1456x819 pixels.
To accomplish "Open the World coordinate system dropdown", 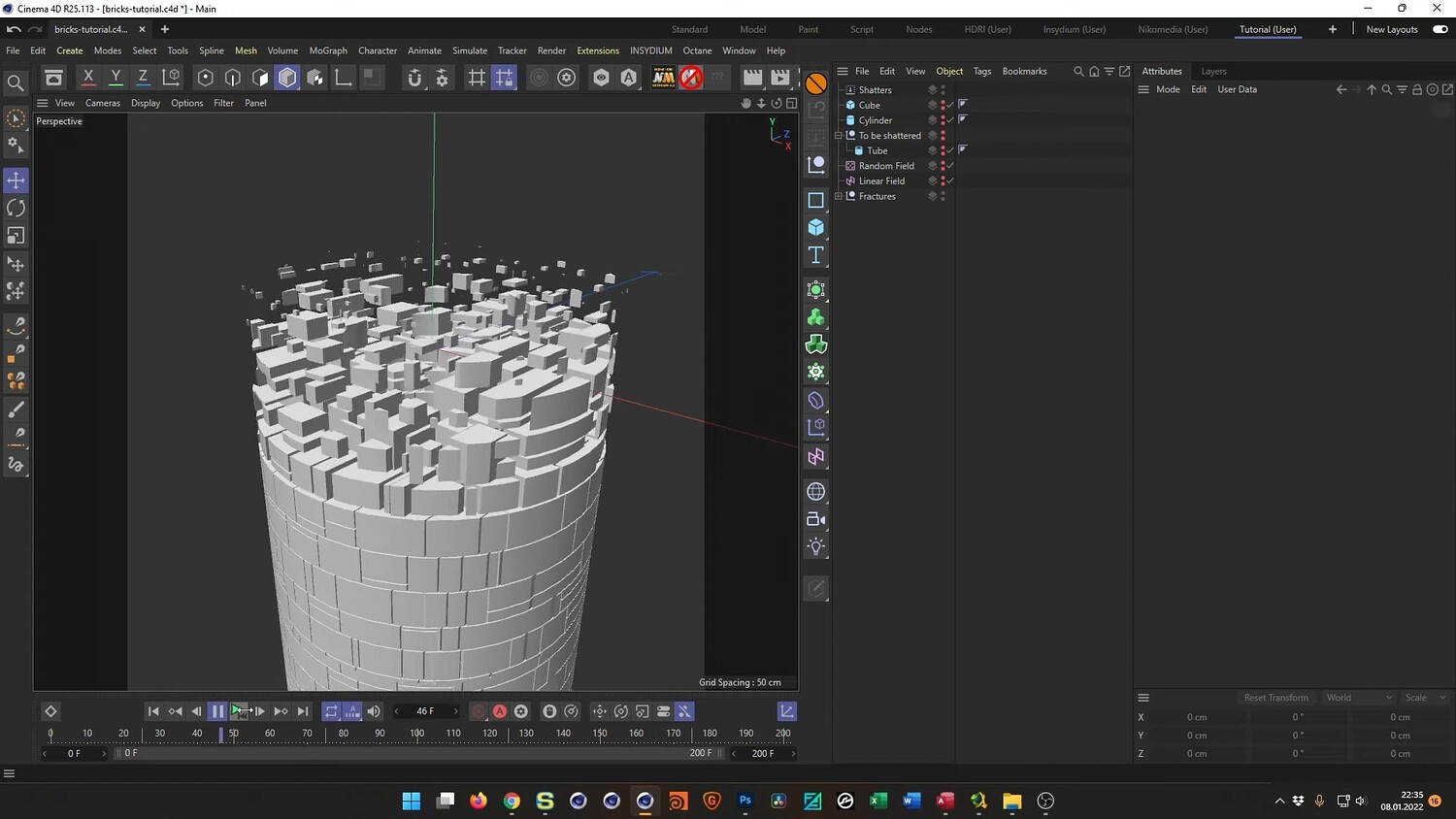I will [1359, 698].
